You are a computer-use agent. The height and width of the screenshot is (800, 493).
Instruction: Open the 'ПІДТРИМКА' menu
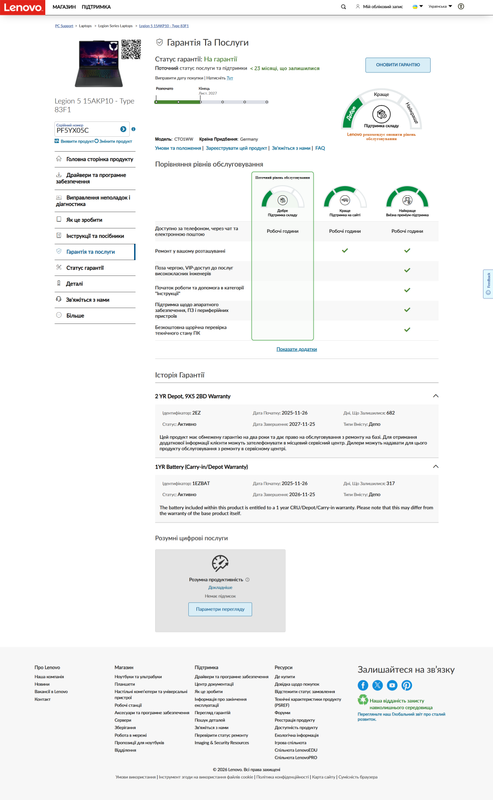[x=96, y=7]
